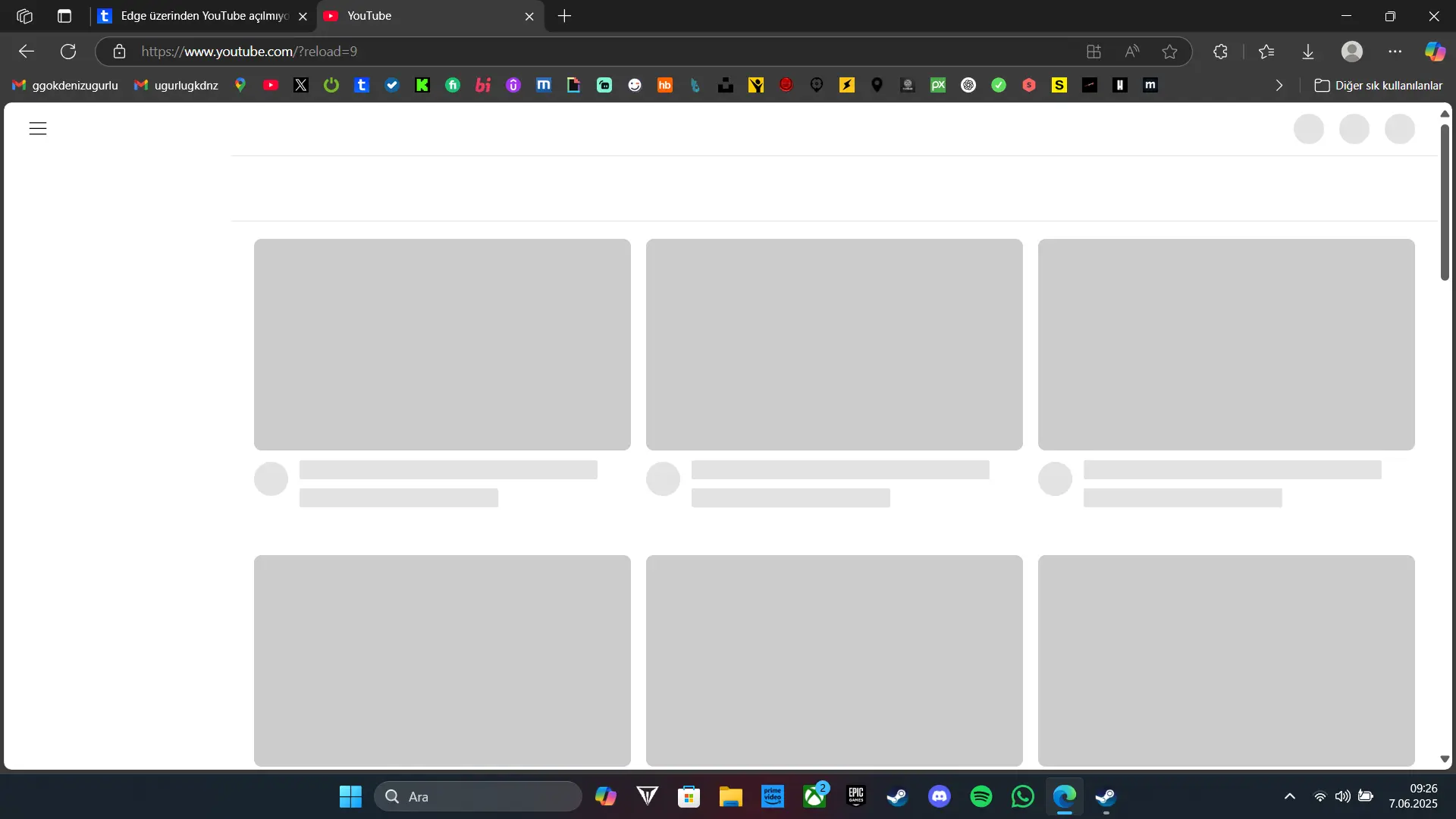Open ugurlugkdnz Gmail bookmark
This screenshot has width=1456, height=819.
(x=176, y=85)
